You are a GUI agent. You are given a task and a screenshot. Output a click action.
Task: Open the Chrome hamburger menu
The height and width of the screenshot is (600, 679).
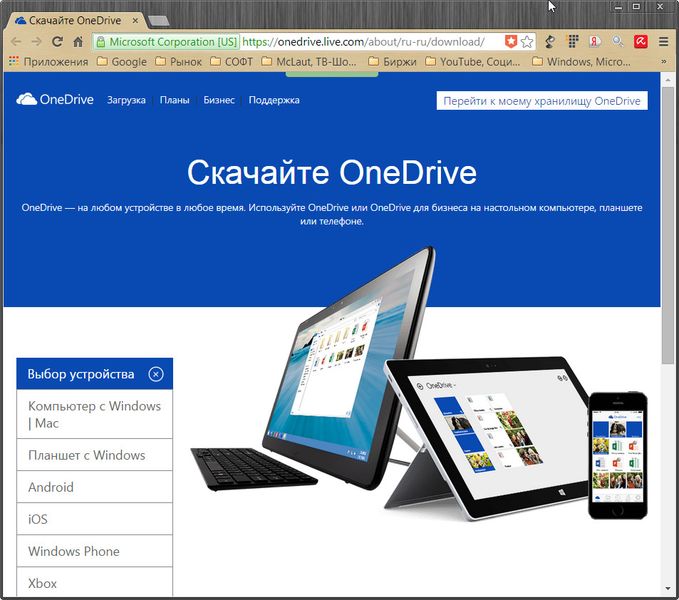(663, 42)
